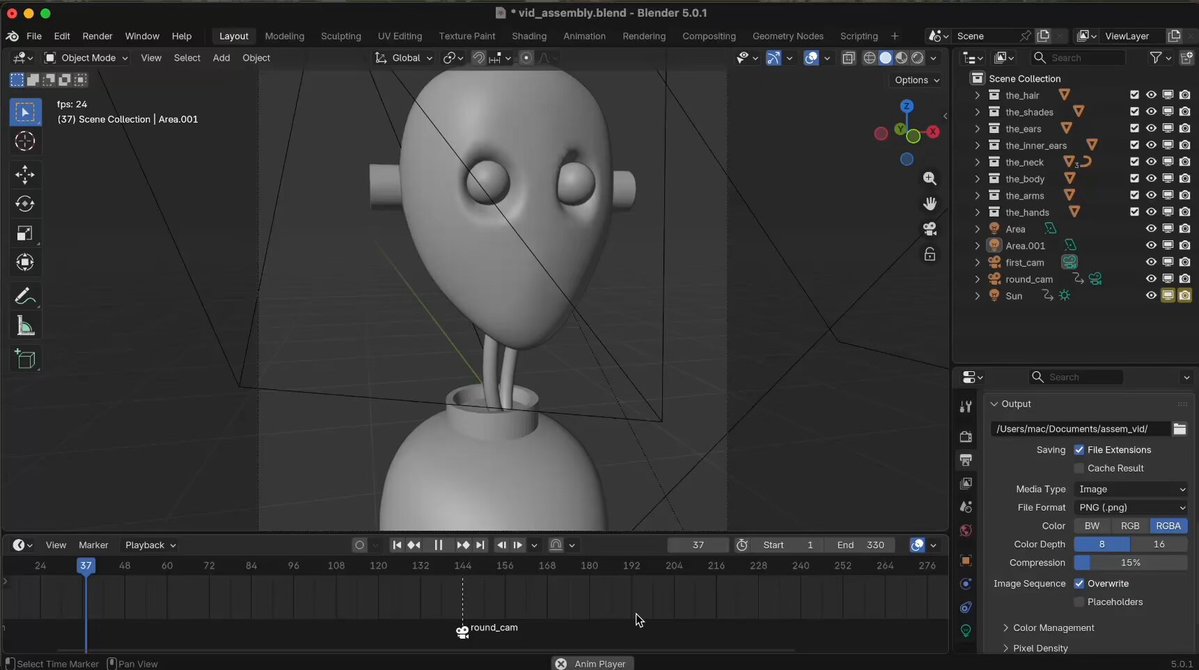Enable the Cache Result checkbox

click(1079, 468)
